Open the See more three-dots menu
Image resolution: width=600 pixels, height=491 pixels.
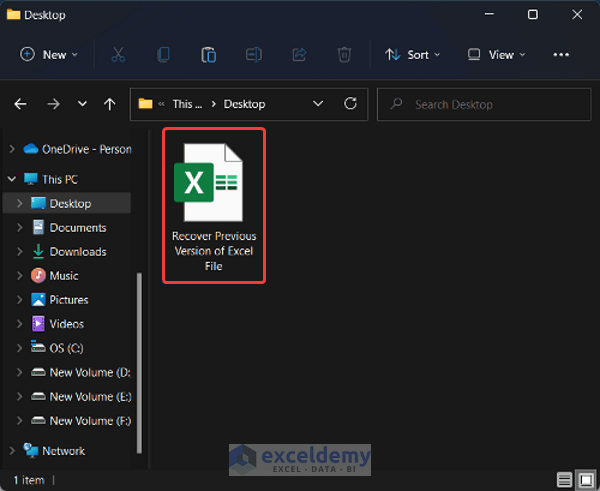click(561, 55)
